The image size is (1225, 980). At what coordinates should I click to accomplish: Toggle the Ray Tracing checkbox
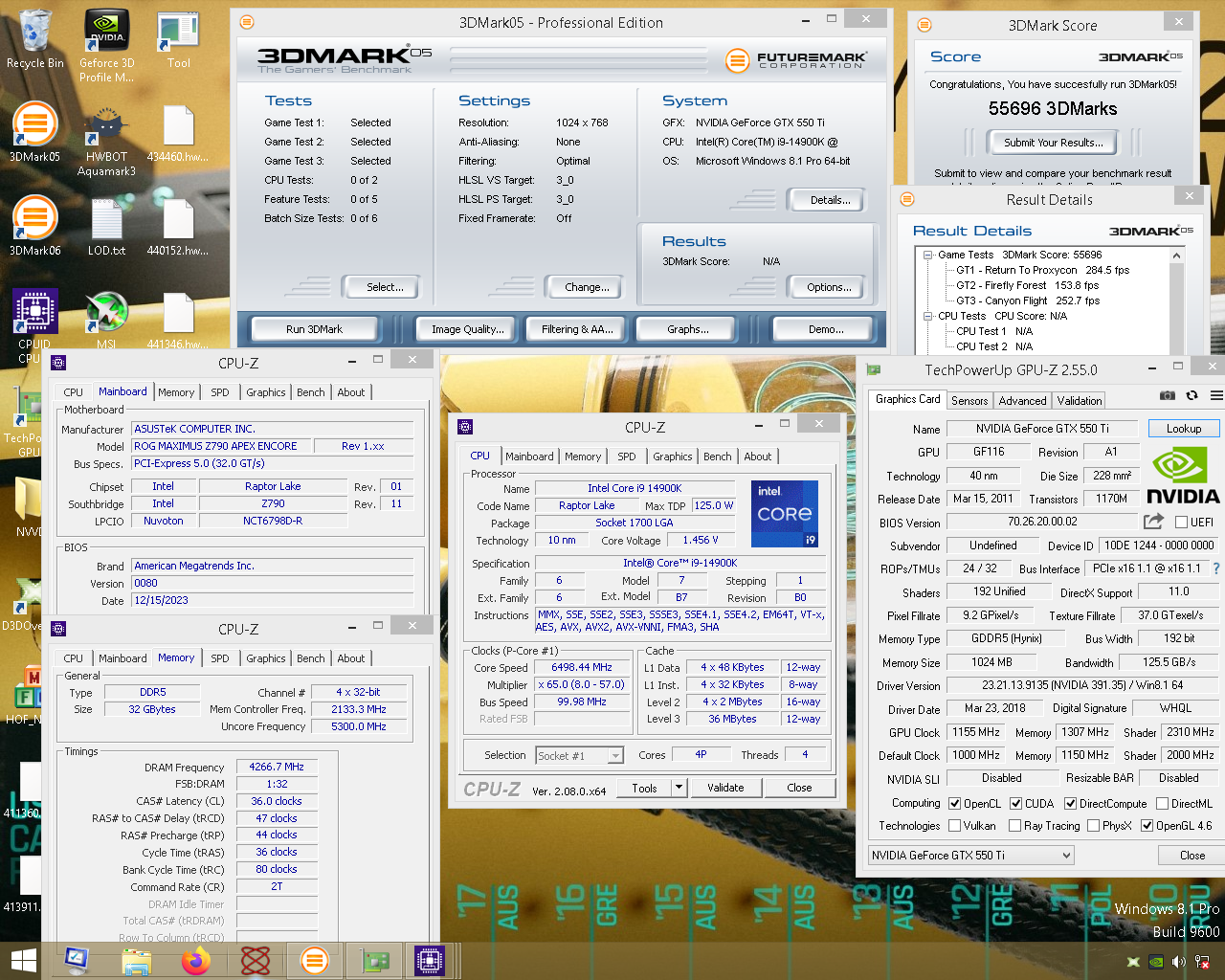coord(1014,826)
